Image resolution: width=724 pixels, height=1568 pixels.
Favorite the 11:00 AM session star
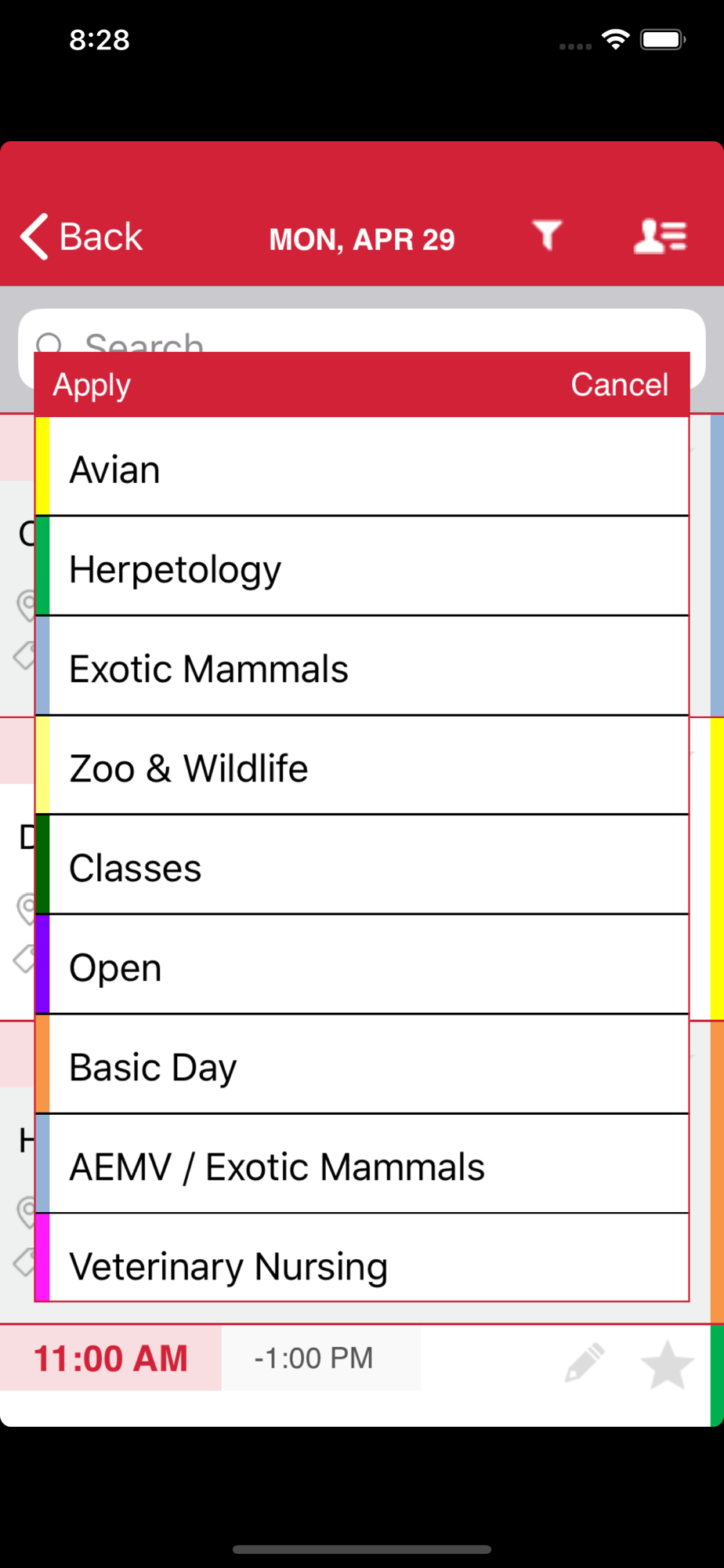point(667,1365)
